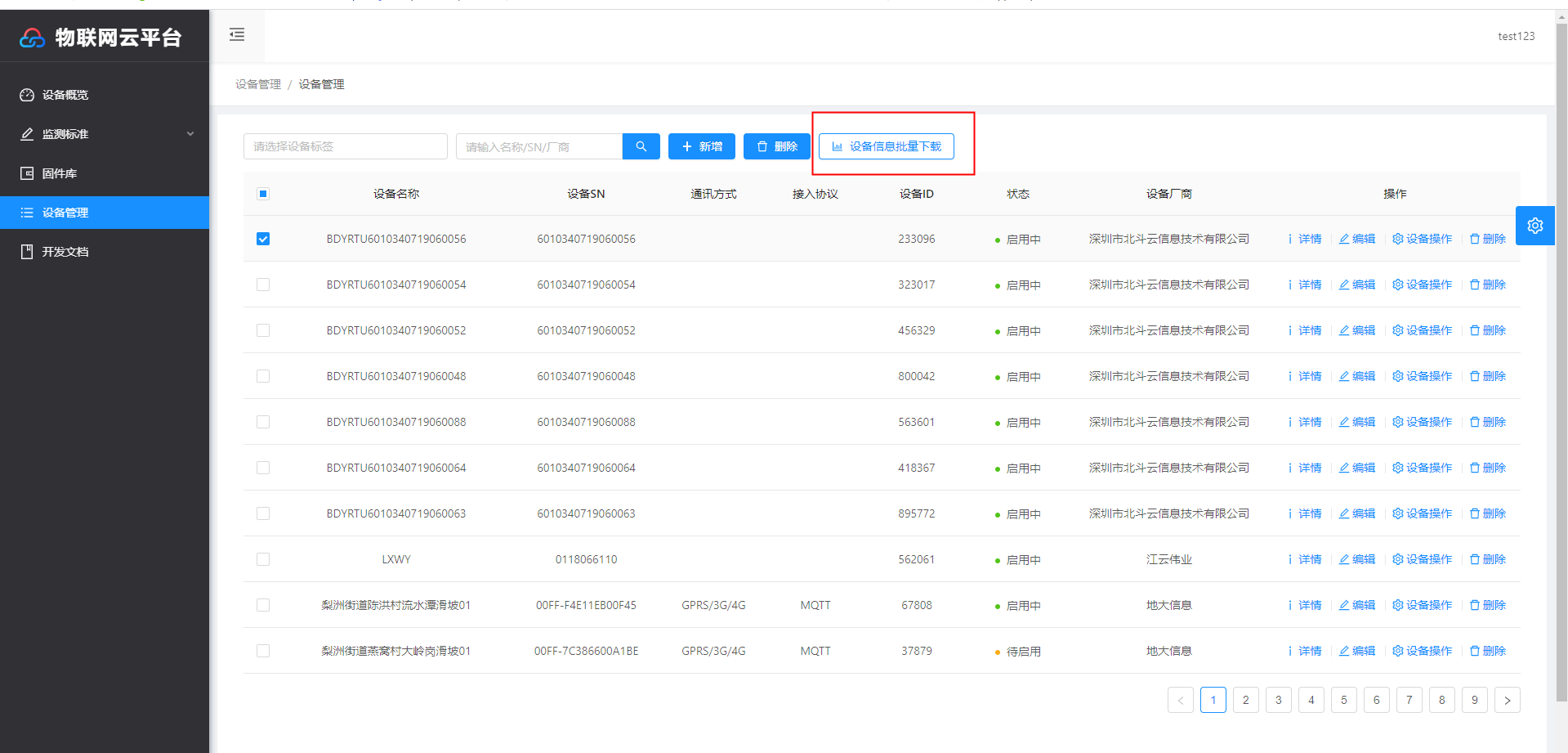This screenshot has width=1568, height=753.
Task: Click 删除 for device 233096
Action: pos(1488,239)
